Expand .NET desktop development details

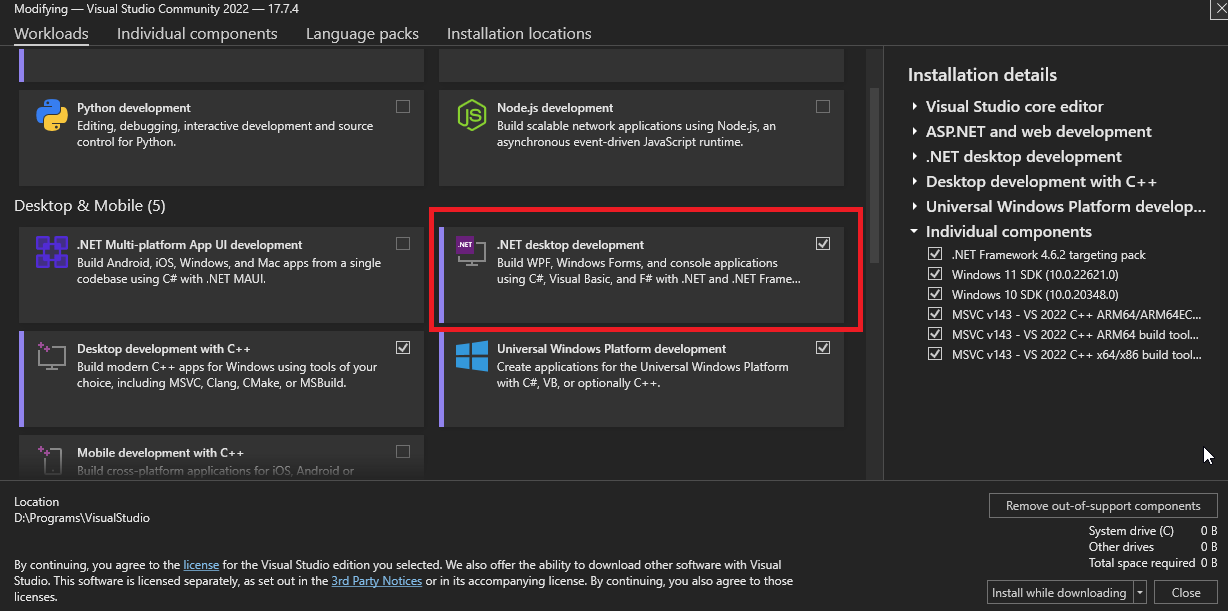[914, 156]
